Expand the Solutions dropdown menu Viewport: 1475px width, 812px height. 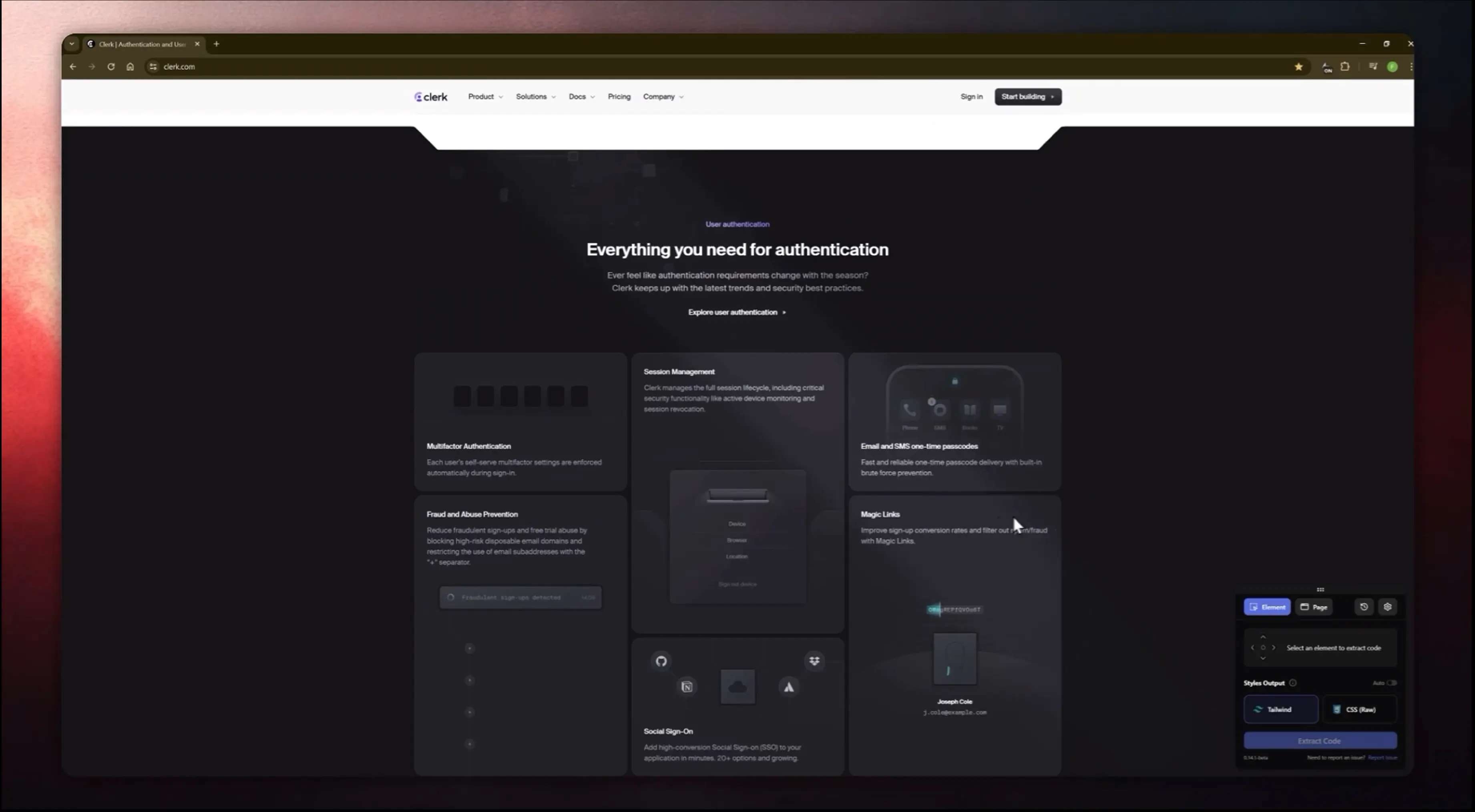(x=535, y=97)
